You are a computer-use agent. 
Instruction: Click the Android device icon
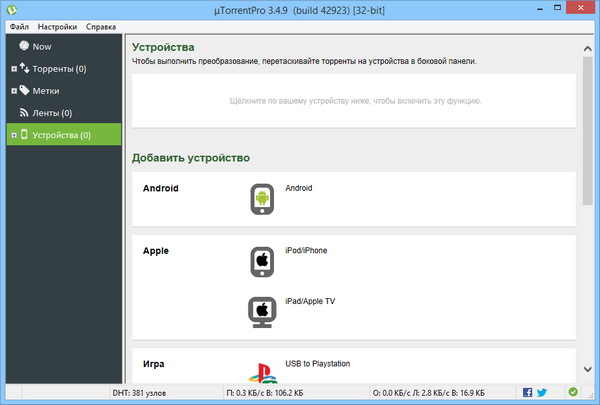click(x=262, y=199)
